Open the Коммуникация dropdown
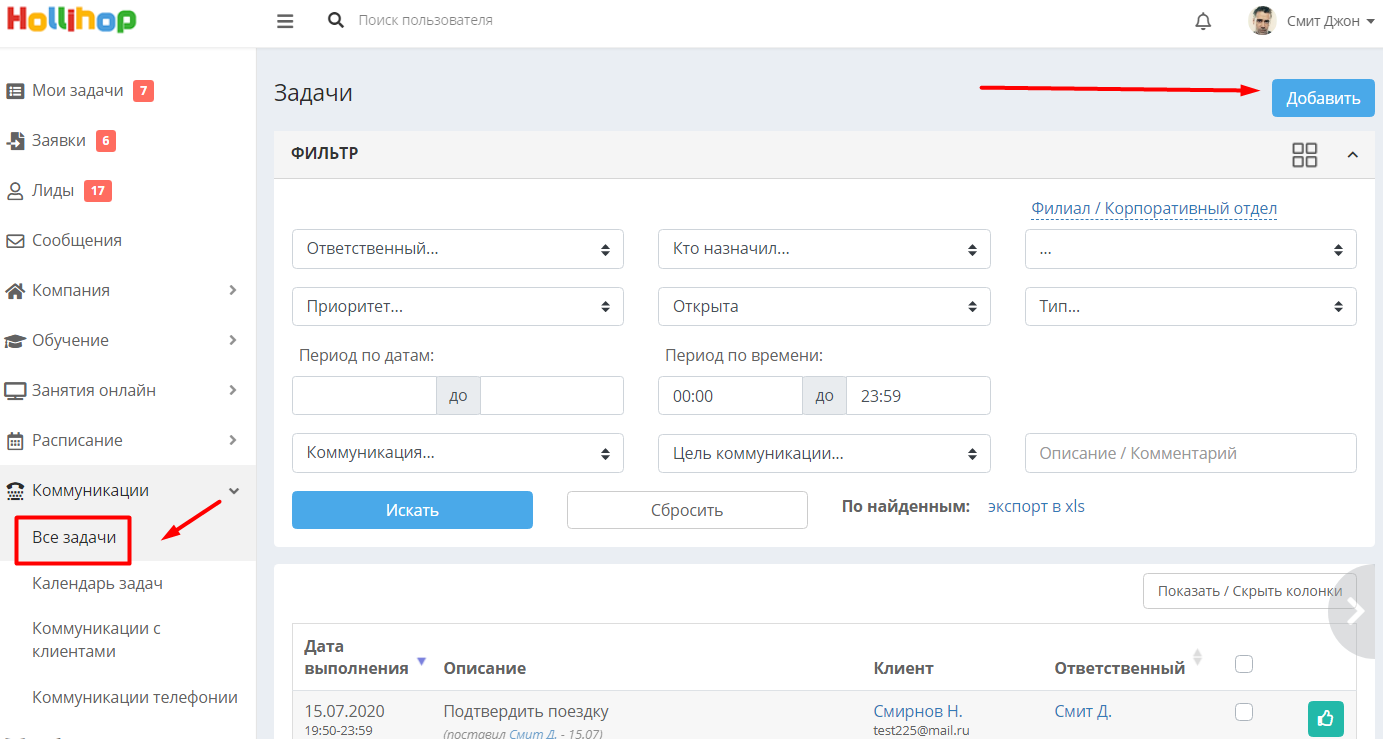Image resolution: width=1383 pixels, height=739 pixels. point(458,453)
